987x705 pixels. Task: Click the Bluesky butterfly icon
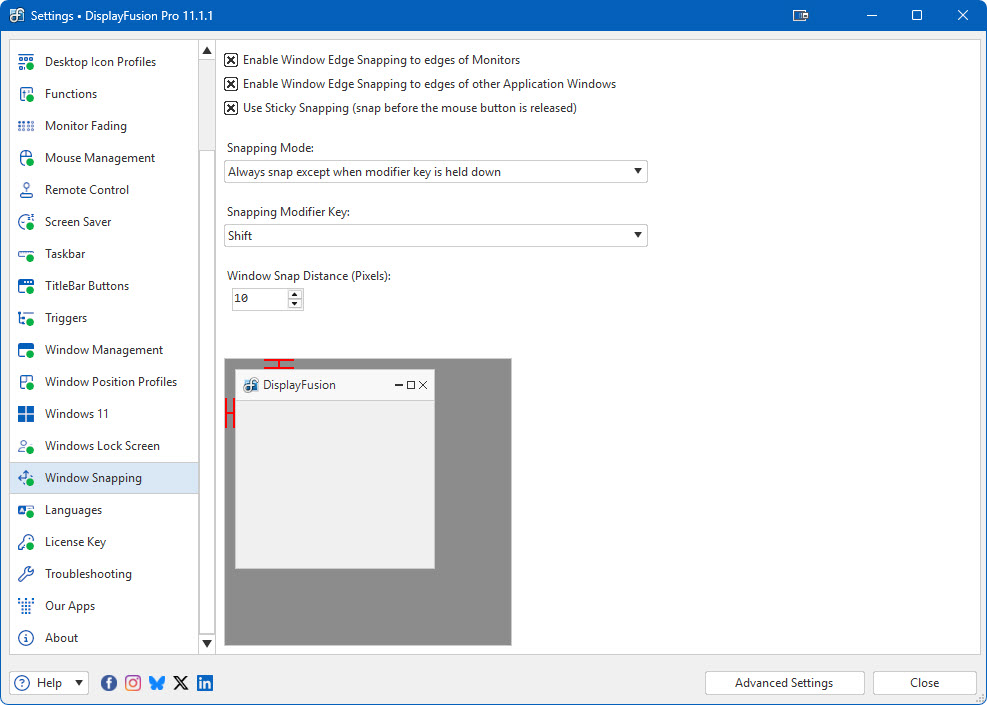(157, 683)
